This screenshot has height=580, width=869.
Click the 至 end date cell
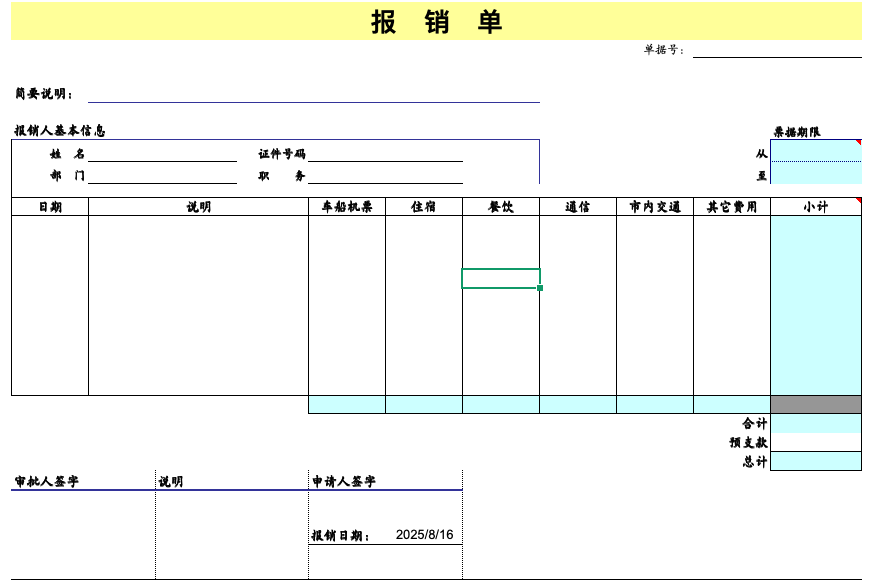point(816,173)
